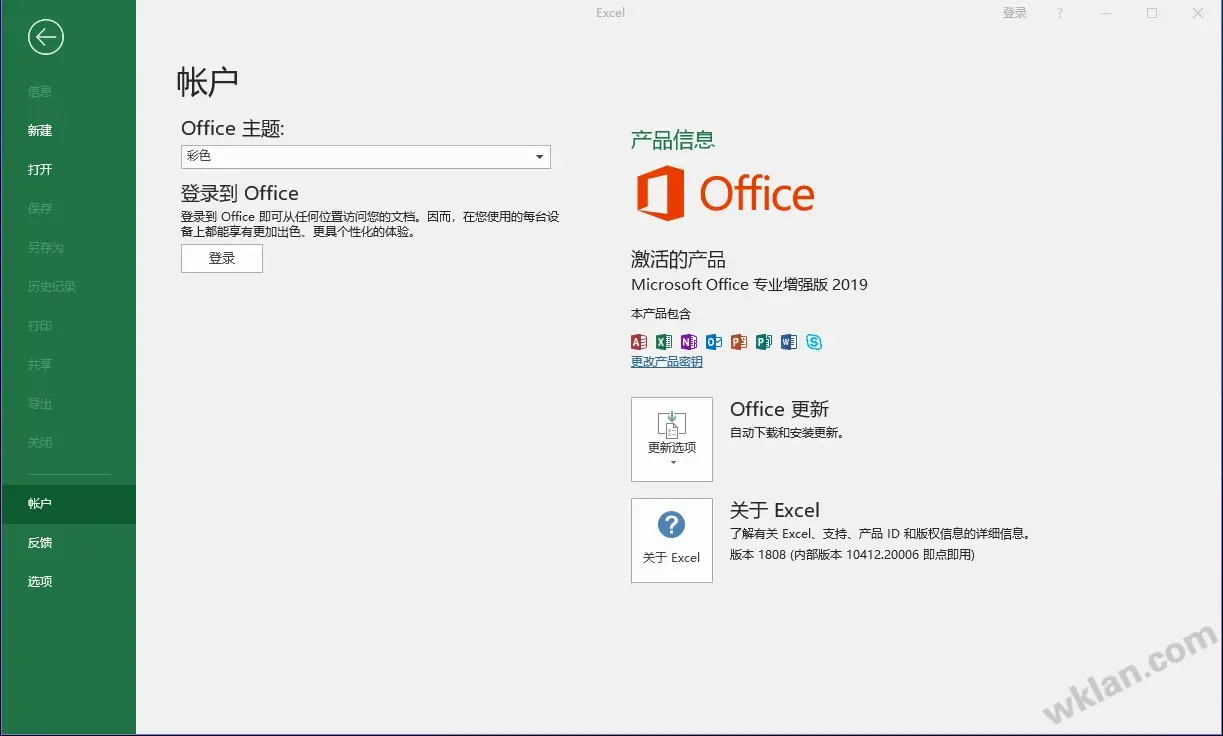Image resolution: width=1223 pixels, height=736 pixels.
Task: Click the purple OneNote product icon
Action: [689, 342]
